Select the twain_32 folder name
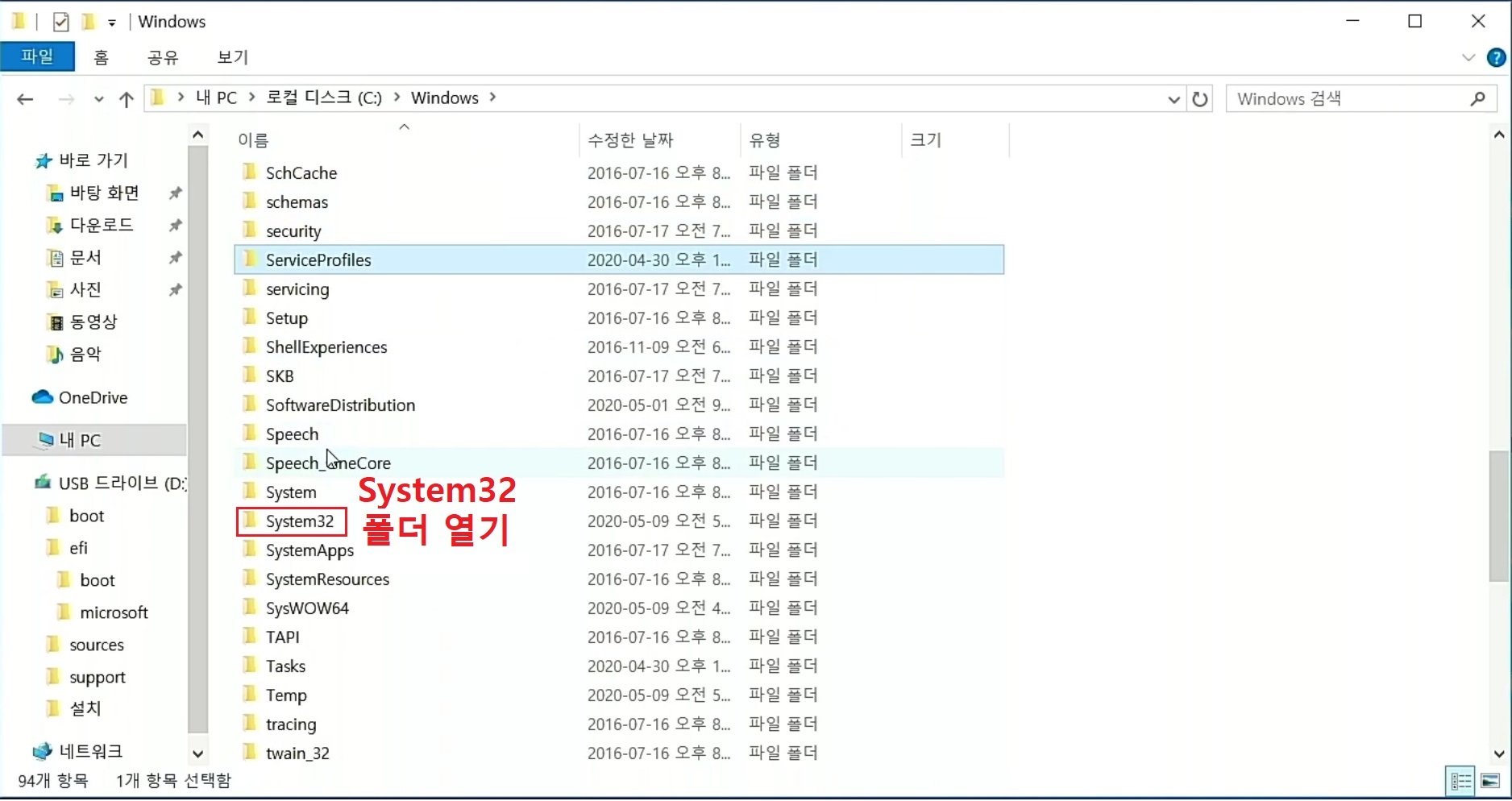The width and height of the screenshot is (1512, 801). pos(297,753)
